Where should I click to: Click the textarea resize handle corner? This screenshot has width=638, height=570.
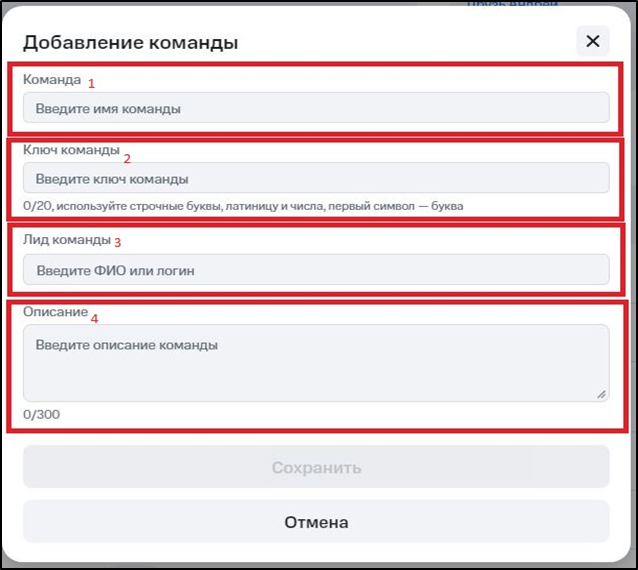coord(601,394)
